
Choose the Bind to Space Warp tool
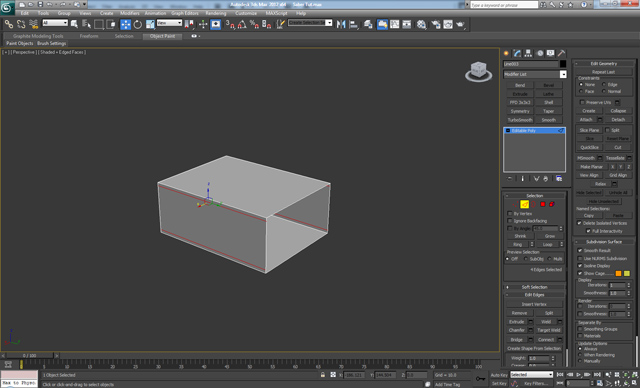33,24
